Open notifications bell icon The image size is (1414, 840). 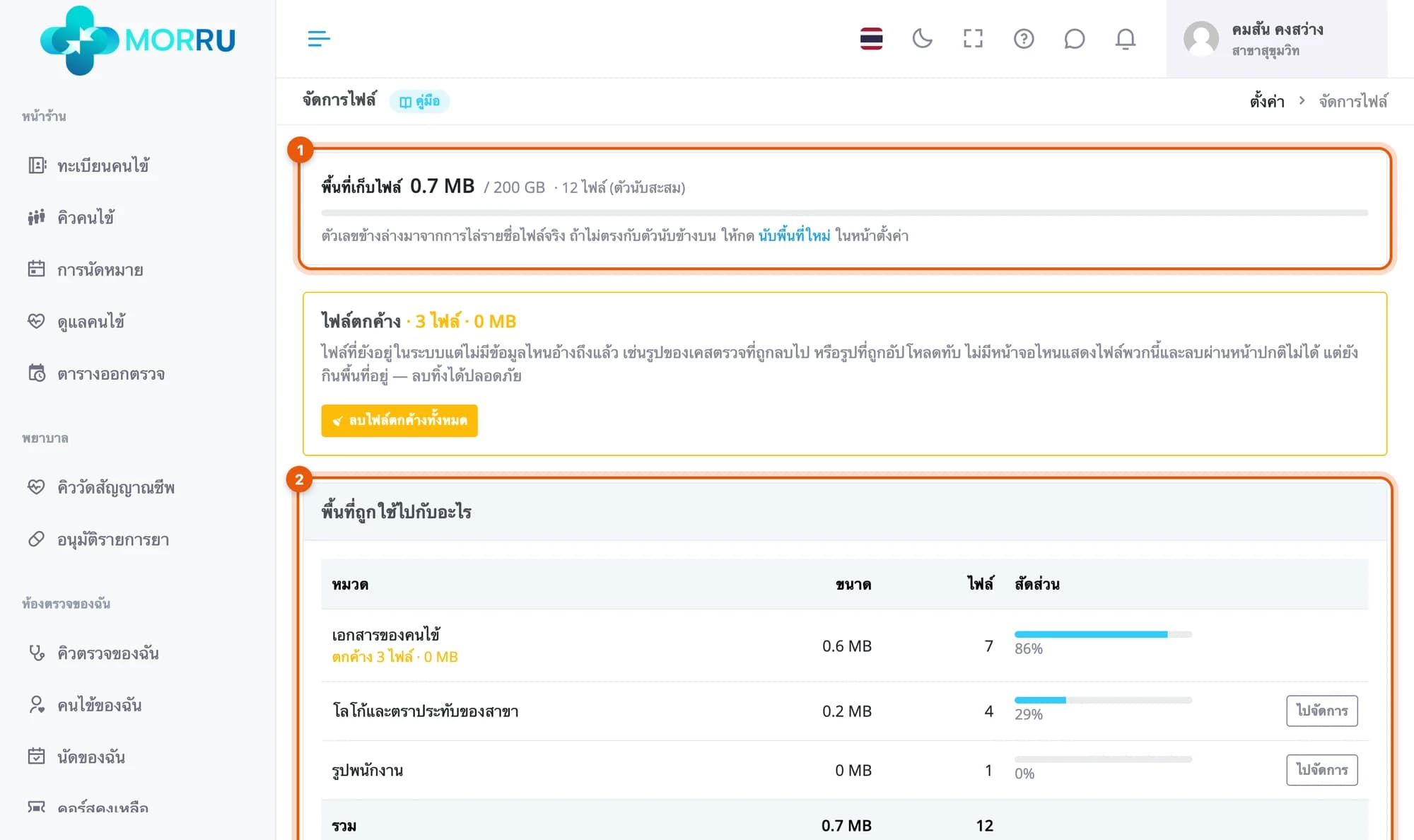[1126, 39]
